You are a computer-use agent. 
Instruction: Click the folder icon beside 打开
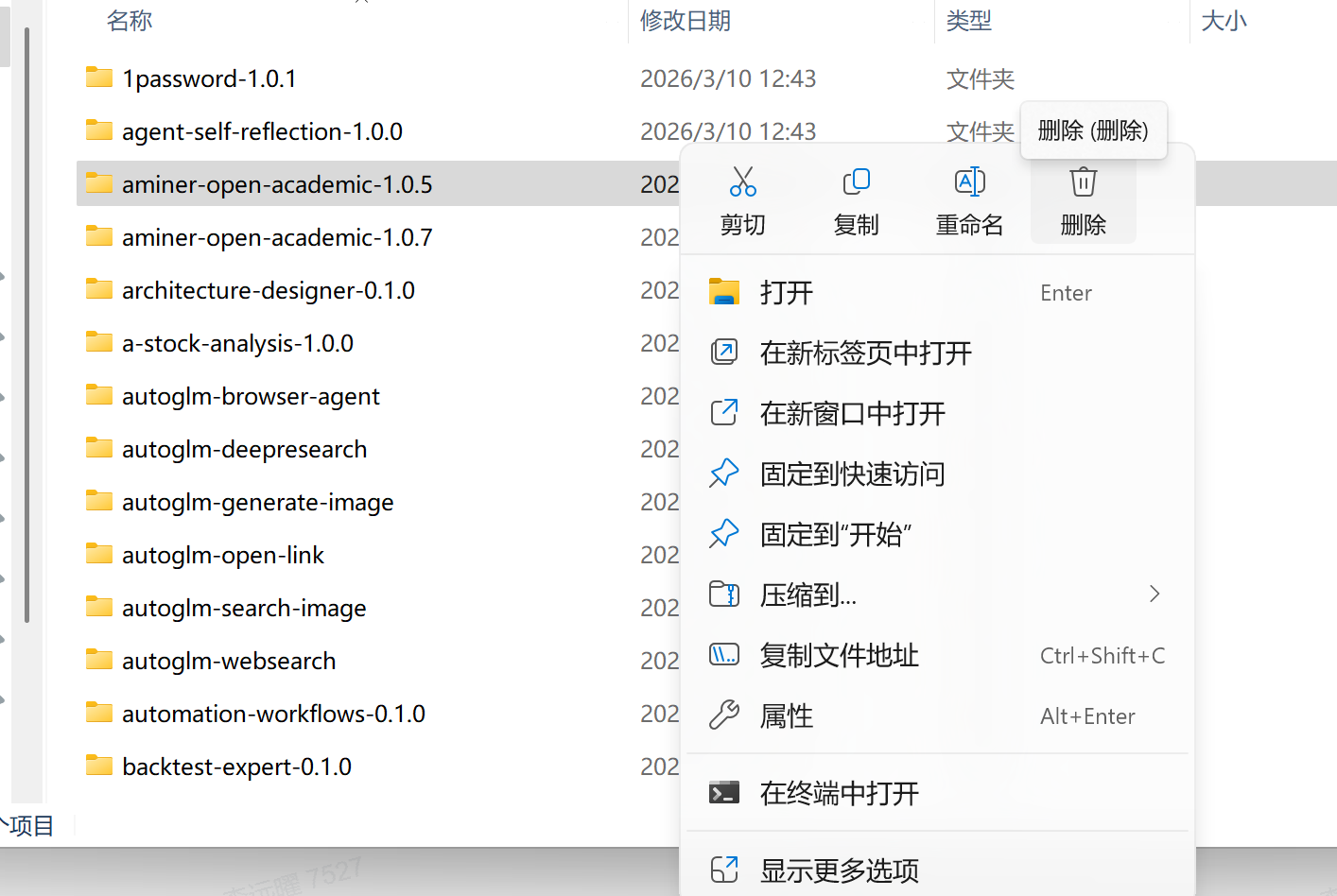click(724, 292)
